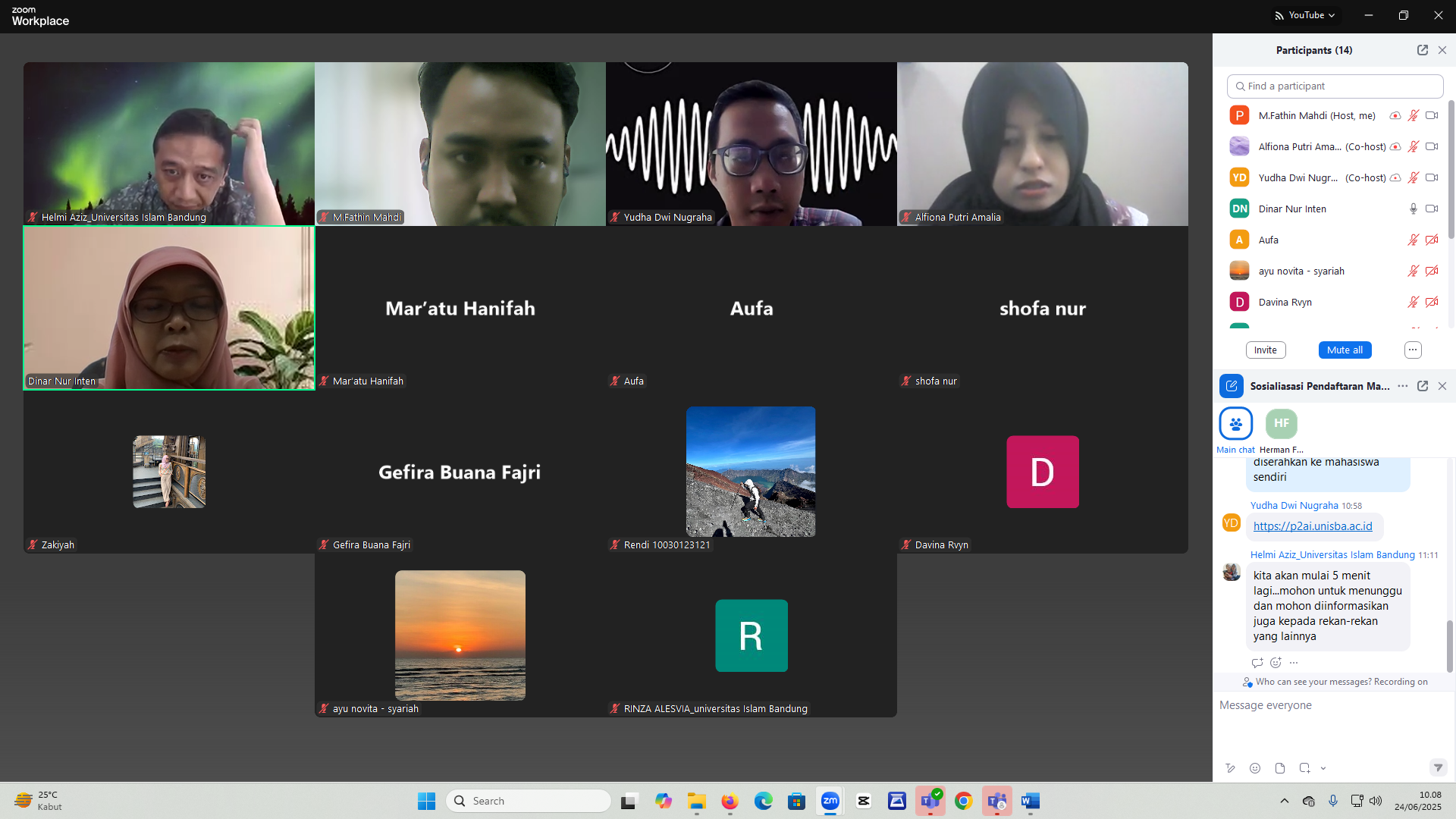This screenshot has height=819, width=1456.
Task: Toggle ayu novita camera in participants list
Action: pos(1432,271)
